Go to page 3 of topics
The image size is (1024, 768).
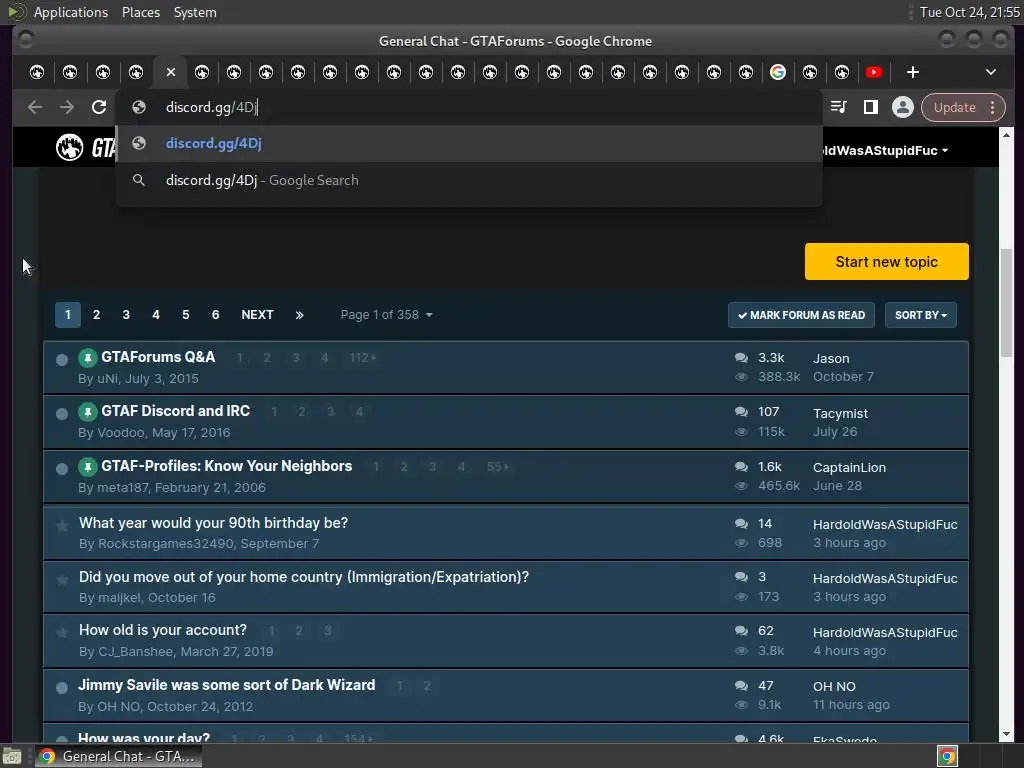pos(126,315)
